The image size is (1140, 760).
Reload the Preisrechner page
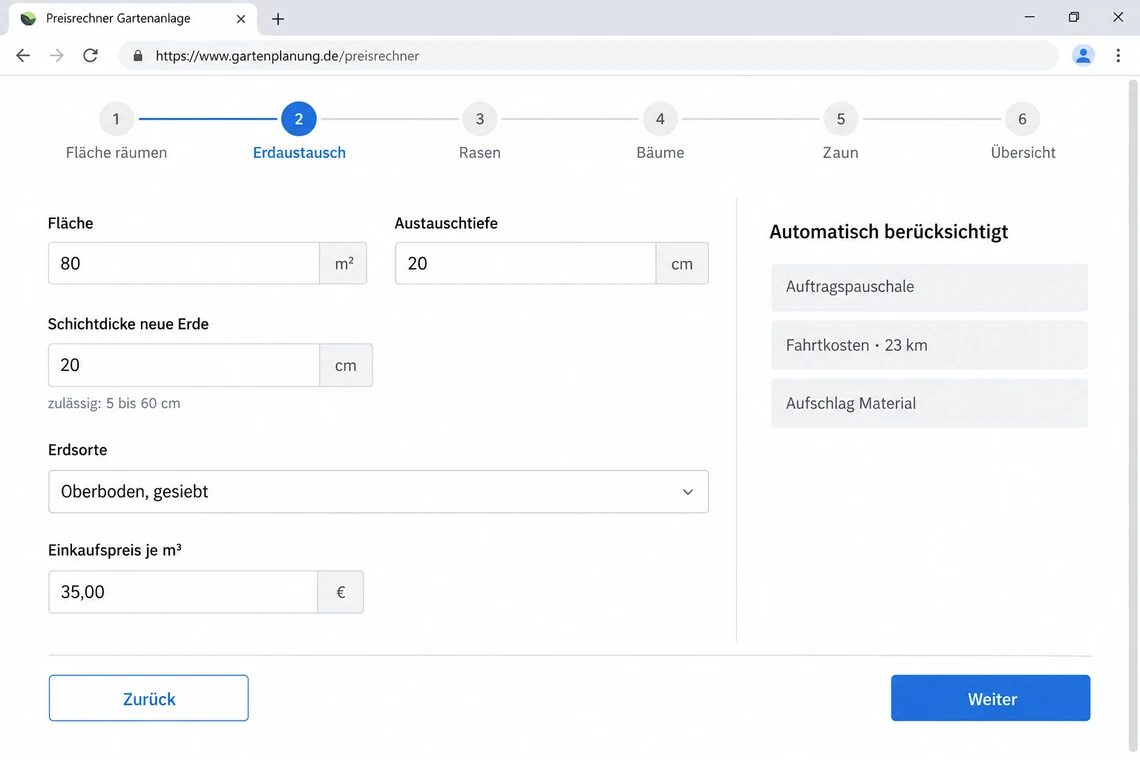[x=90, y=55]
